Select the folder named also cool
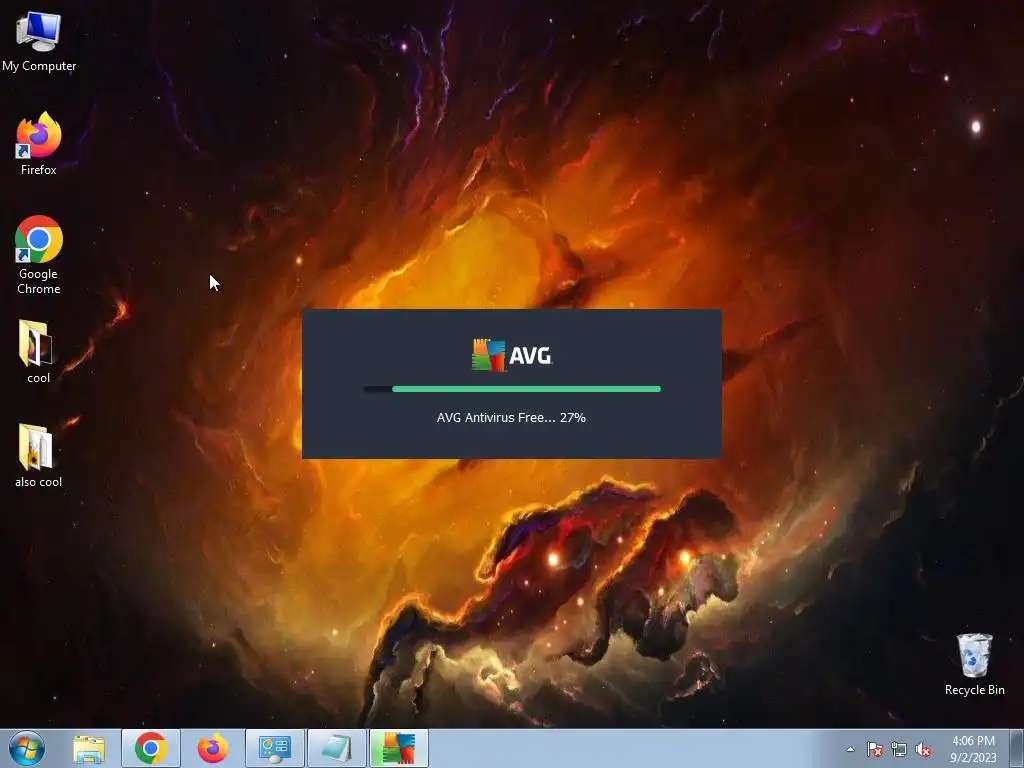The height and width of the screenshot is (768, 1024). pos(38,456)
